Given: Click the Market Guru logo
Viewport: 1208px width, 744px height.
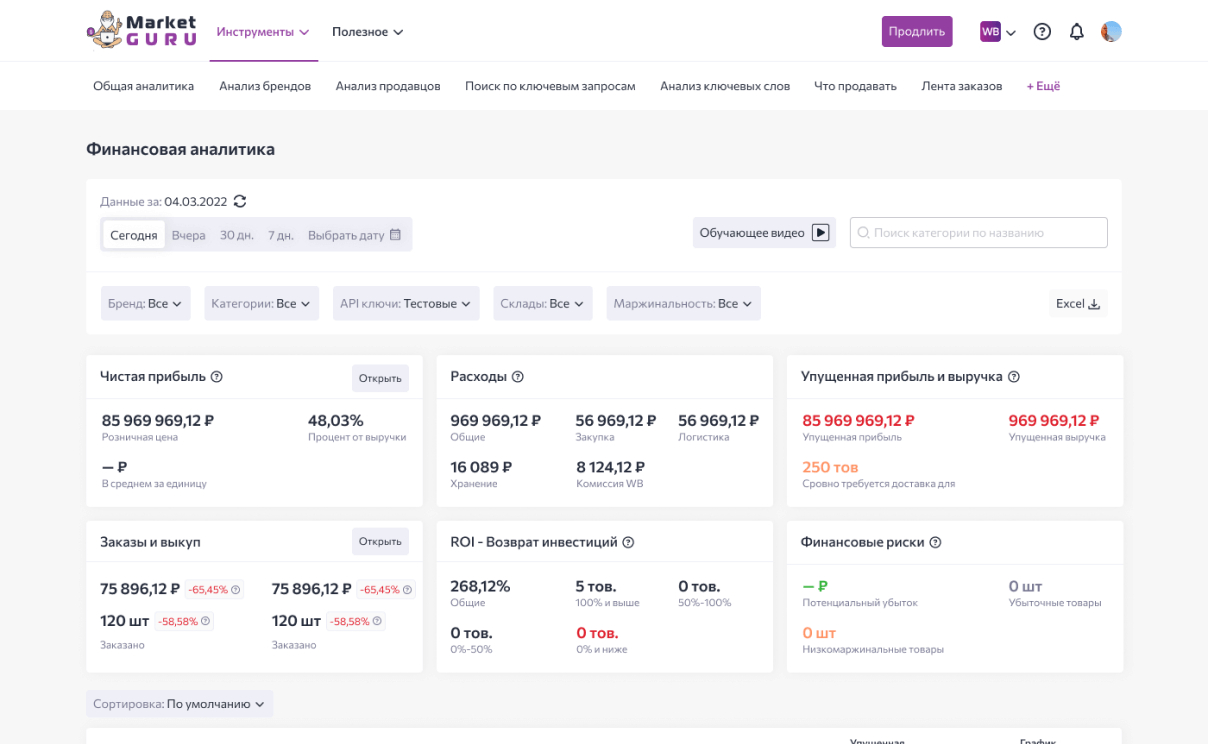Looking at the screenshot, I should click(x=142, y=30).
